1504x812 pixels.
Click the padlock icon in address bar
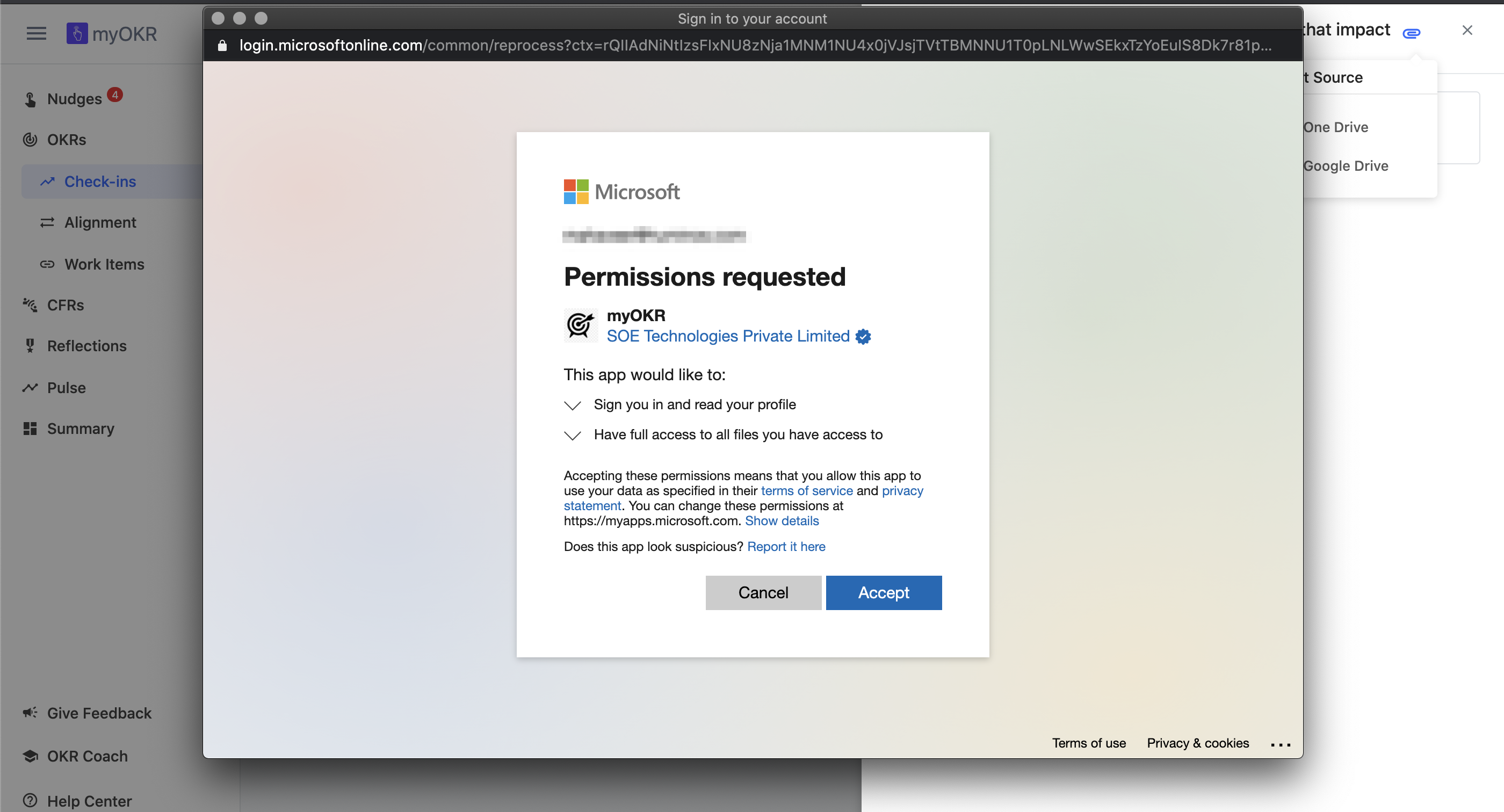coord(222,45)
